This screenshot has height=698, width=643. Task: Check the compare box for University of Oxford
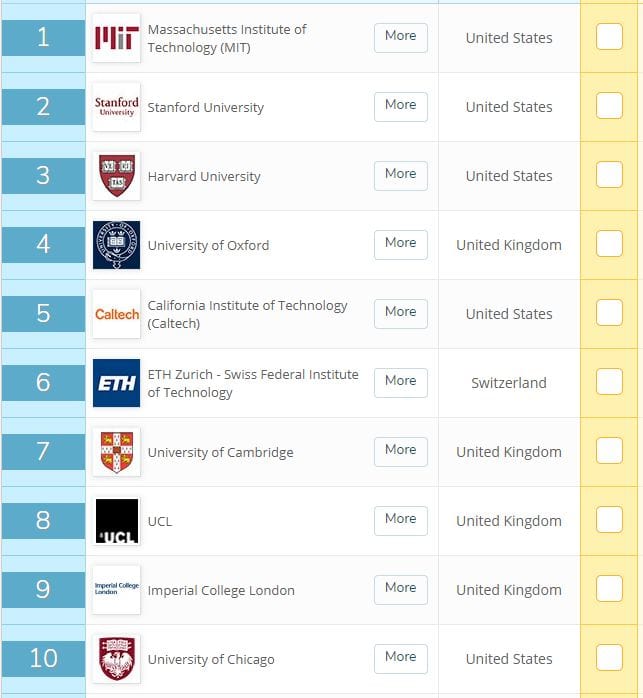point(609,243)
